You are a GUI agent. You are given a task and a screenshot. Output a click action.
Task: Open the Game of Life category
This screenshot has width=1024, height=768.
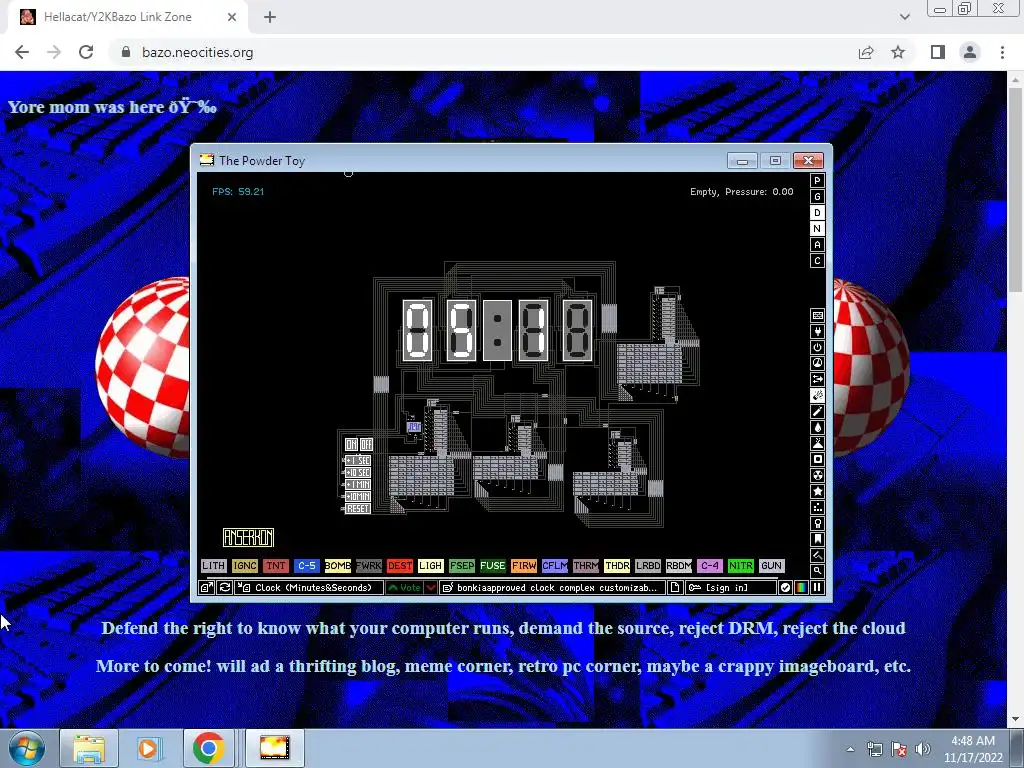click(817, 507)
